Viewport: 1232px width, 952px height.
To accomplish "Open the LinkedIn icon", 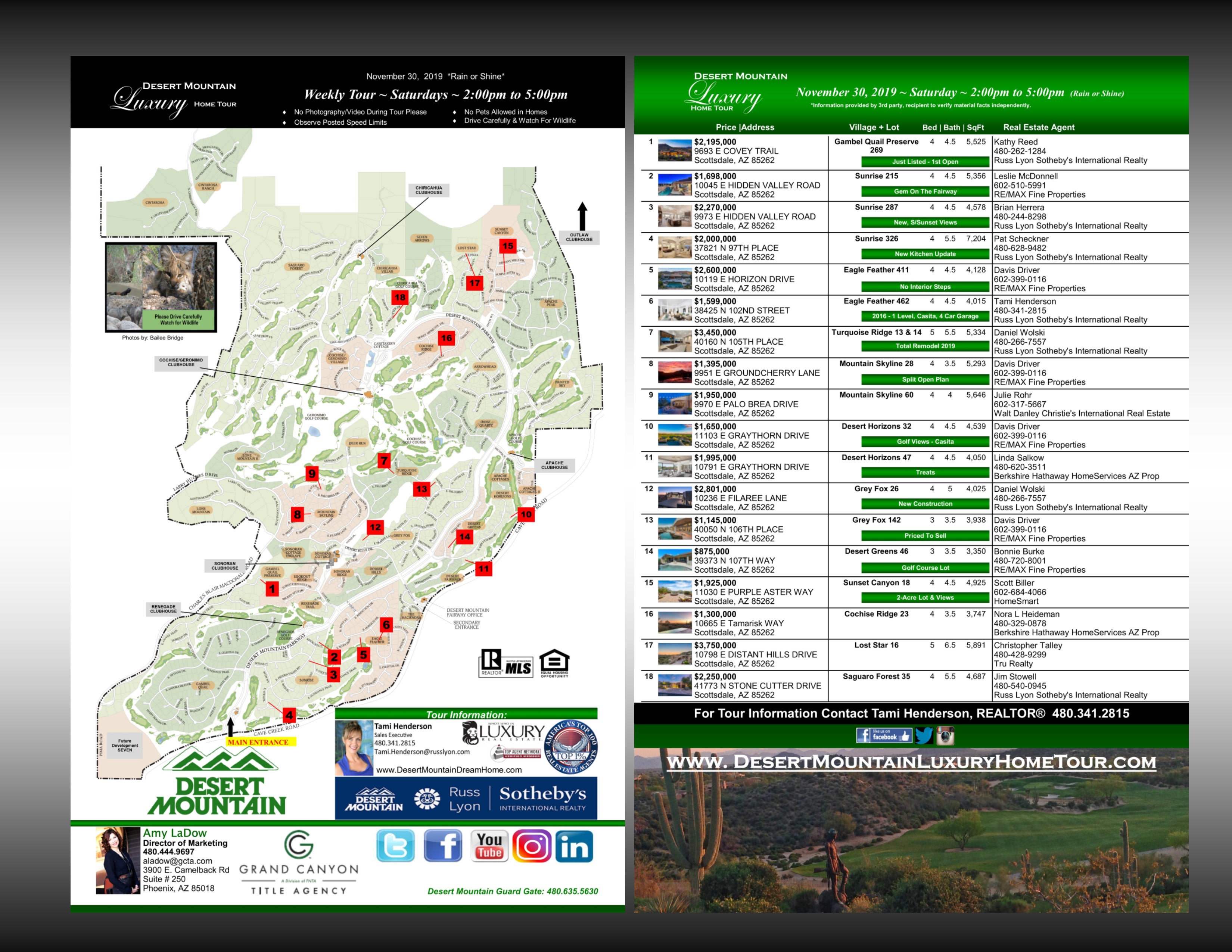I will pyautogui.click(x=574, y=846).
